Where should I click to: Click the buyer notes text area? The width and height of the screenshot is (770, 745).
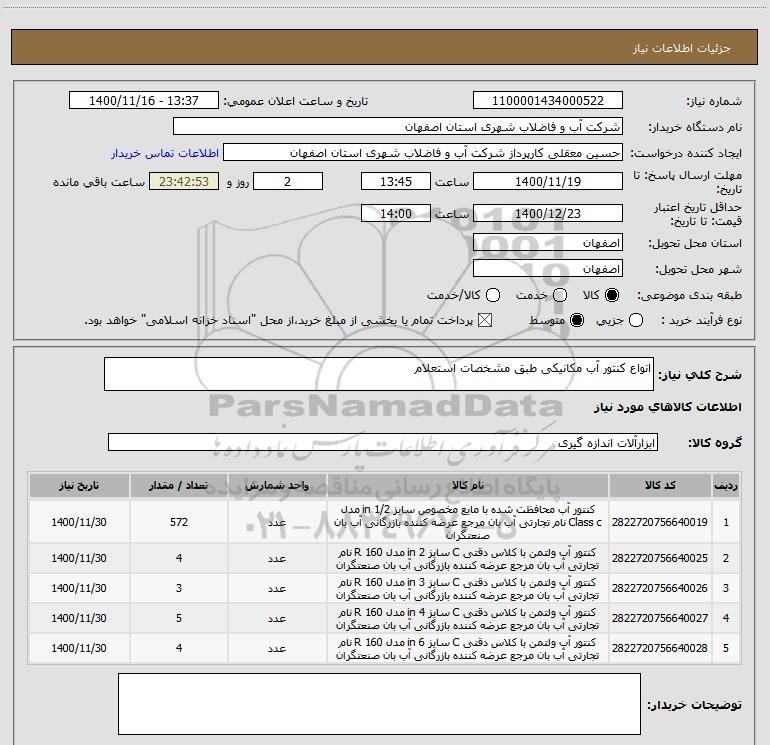coord(379,704)
